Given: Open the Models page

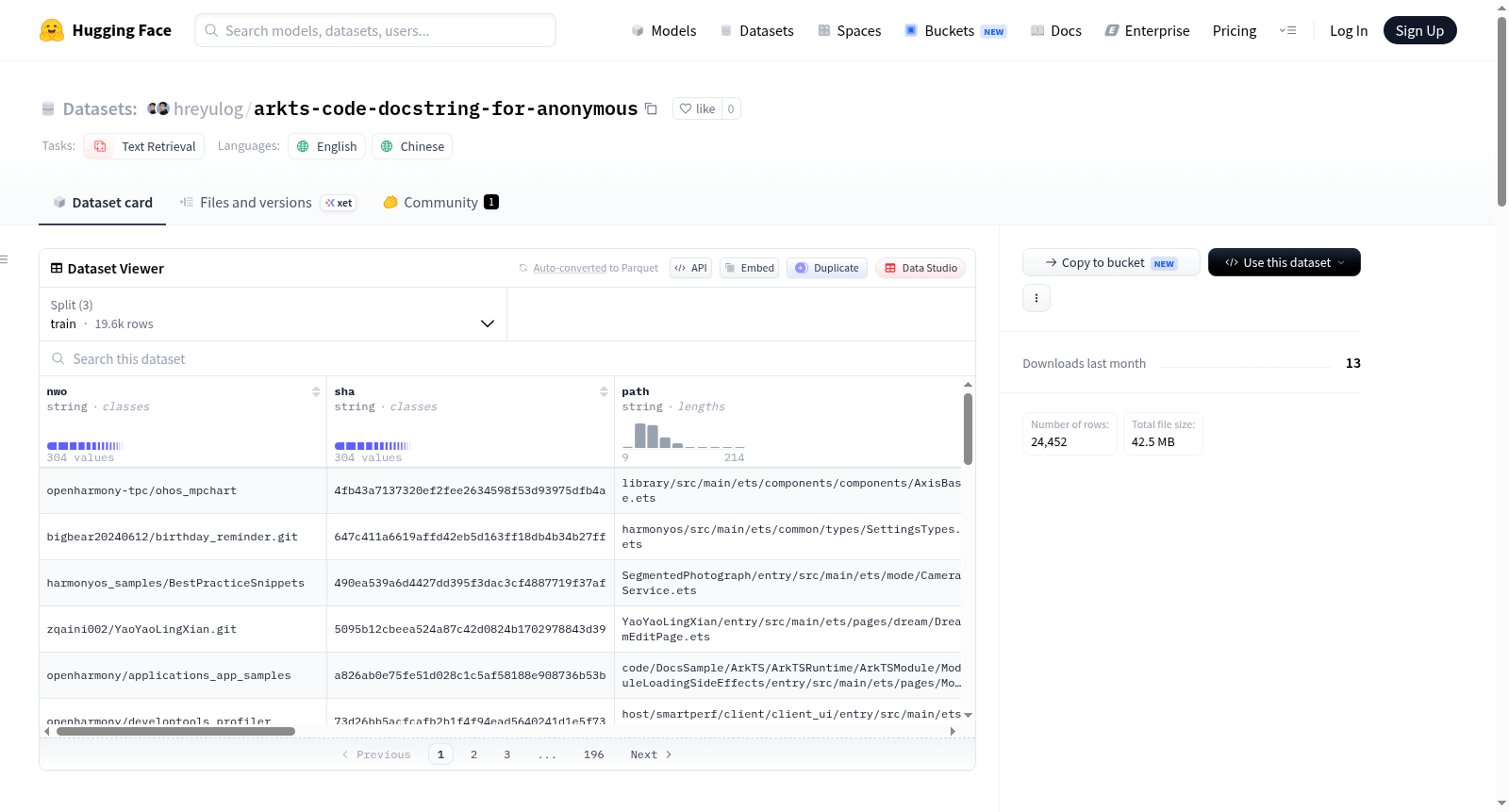Looking at the screenshot, I should 664,30.
